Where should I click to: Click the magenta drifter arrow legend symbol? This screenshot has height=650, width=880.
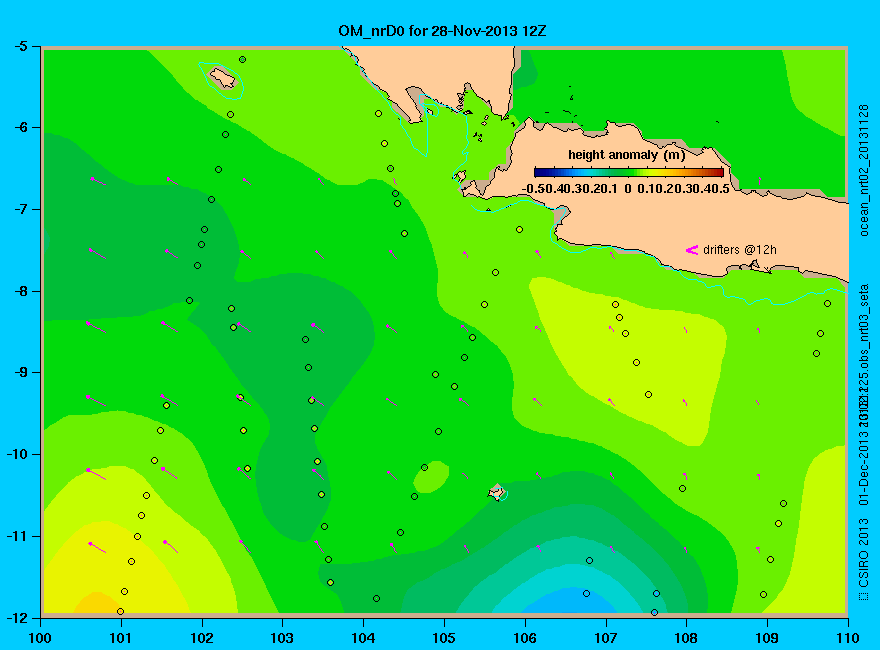692,250
